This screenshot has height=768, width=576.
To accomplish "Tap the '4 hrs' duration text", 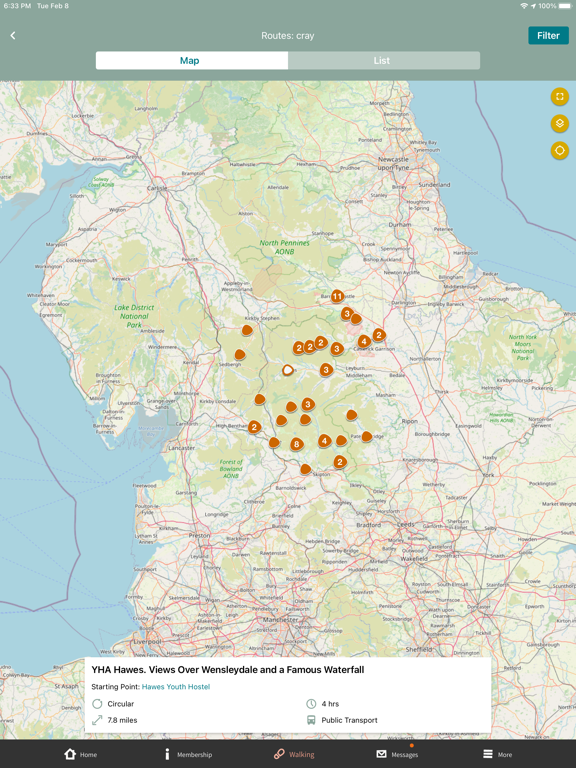I will point(330,704).
